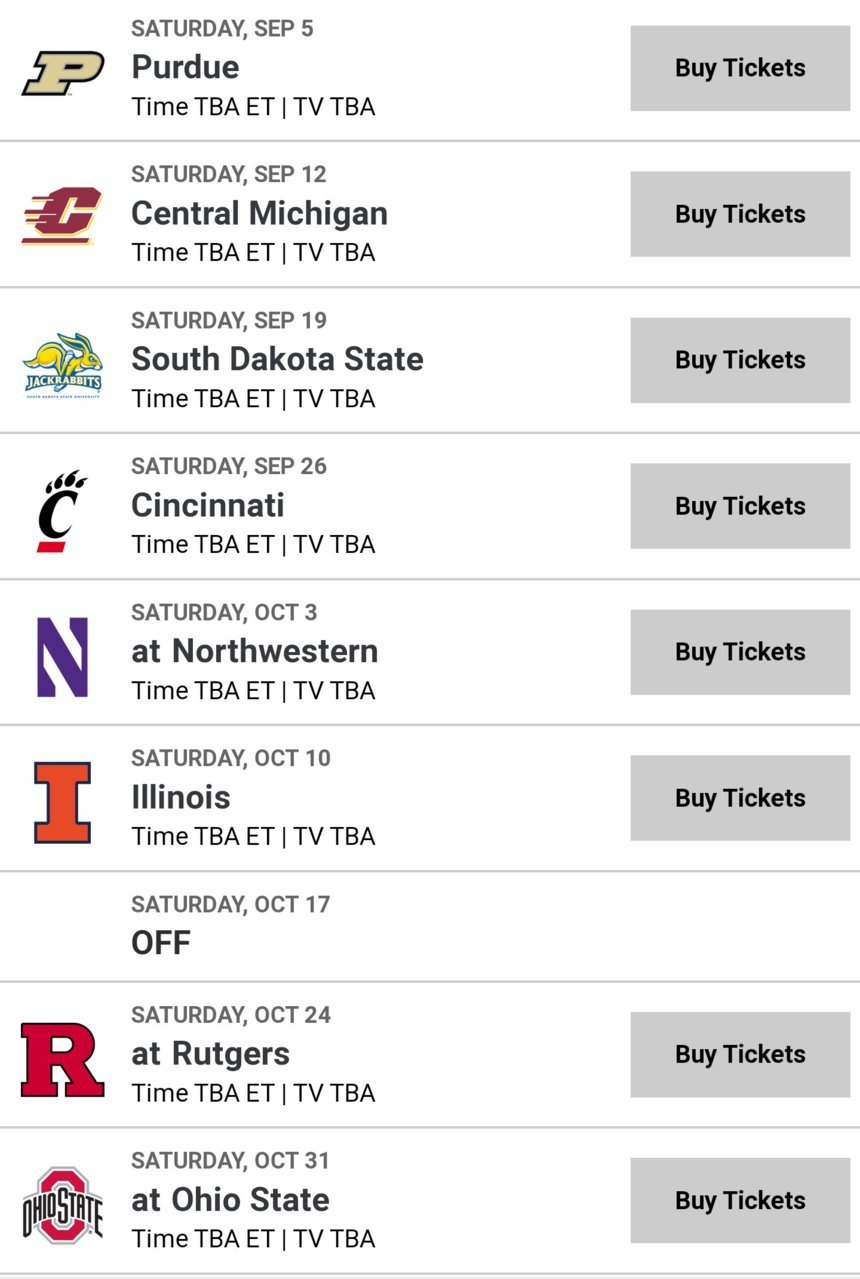Open the 'at Northwestern' game title
Image resolution: width=860 pixels, height=1279 pixels.
point(255,651)
